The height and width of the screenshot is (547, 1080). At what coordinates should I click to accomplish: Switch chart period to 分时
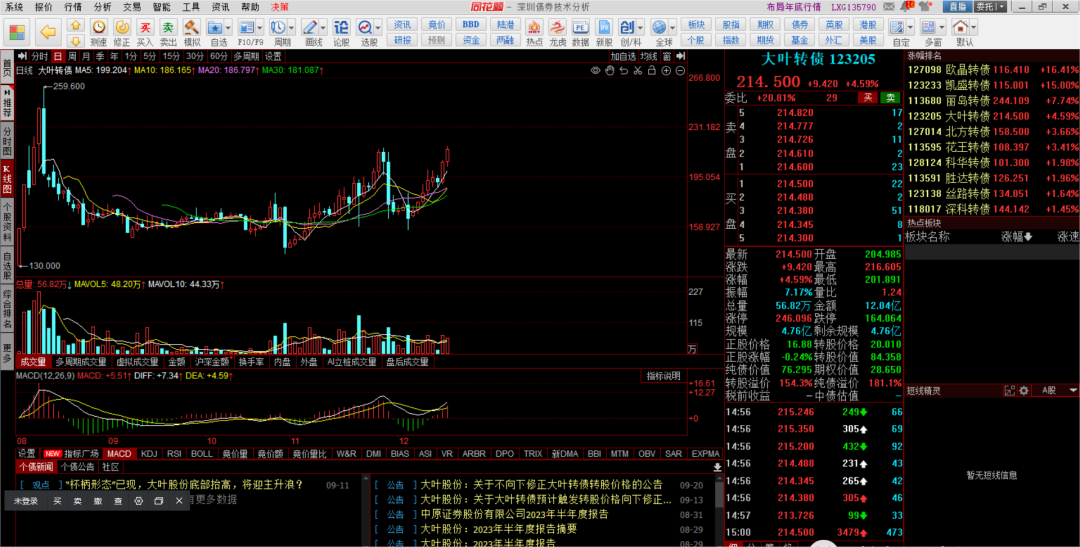[40, 56]
